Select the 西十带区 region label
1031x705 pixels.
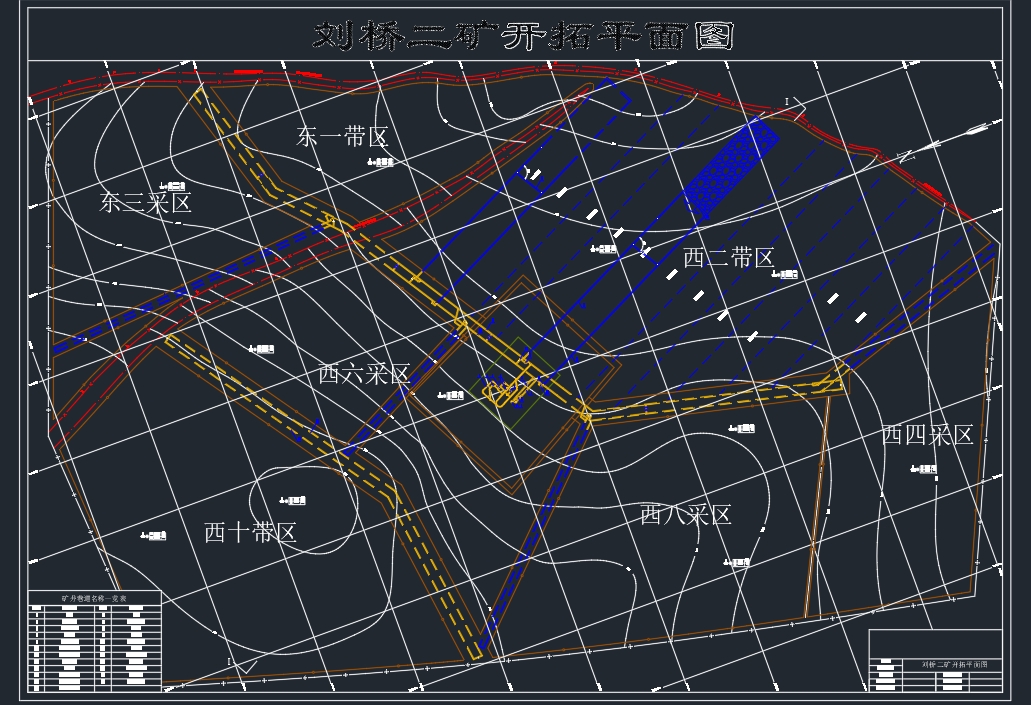(250, 532)
